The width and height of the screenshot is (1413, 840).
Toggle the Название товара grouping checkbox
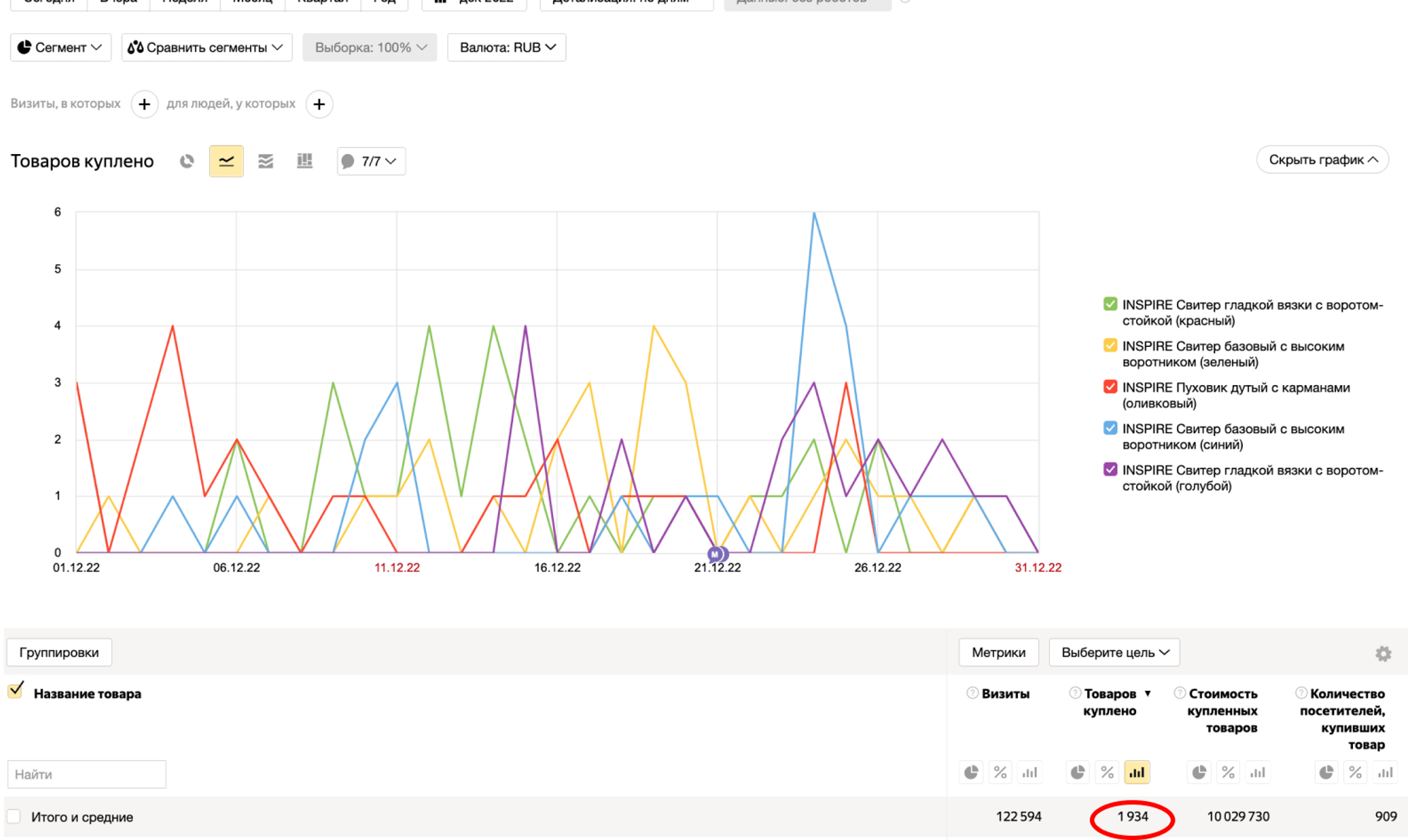tap(16, 690)
